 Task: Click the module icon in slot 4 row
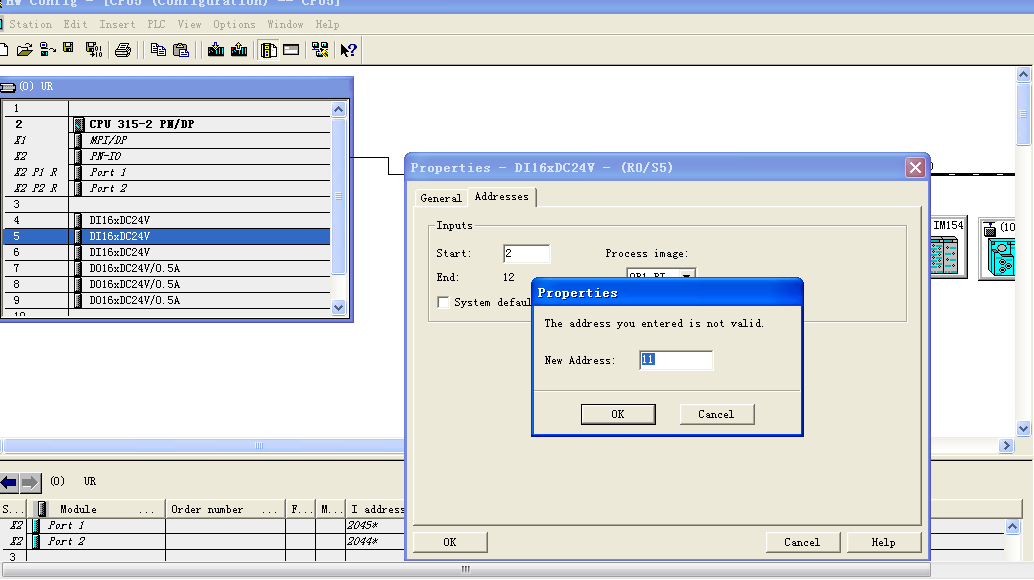click(79, 220)
